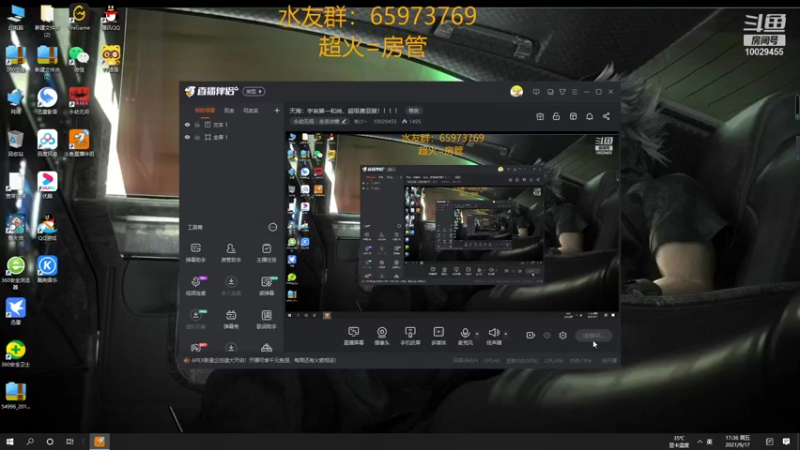Click the CPU status bar entry
Screen dimensions: 800x450
554,360
